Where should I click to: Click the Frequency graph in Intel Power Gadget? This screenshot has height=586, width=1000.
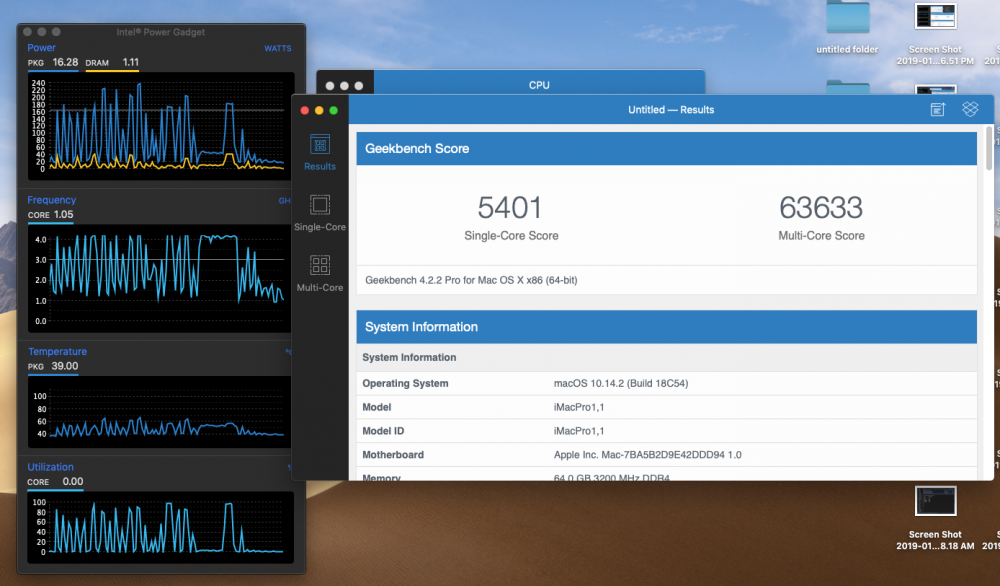tap(159, 278)
